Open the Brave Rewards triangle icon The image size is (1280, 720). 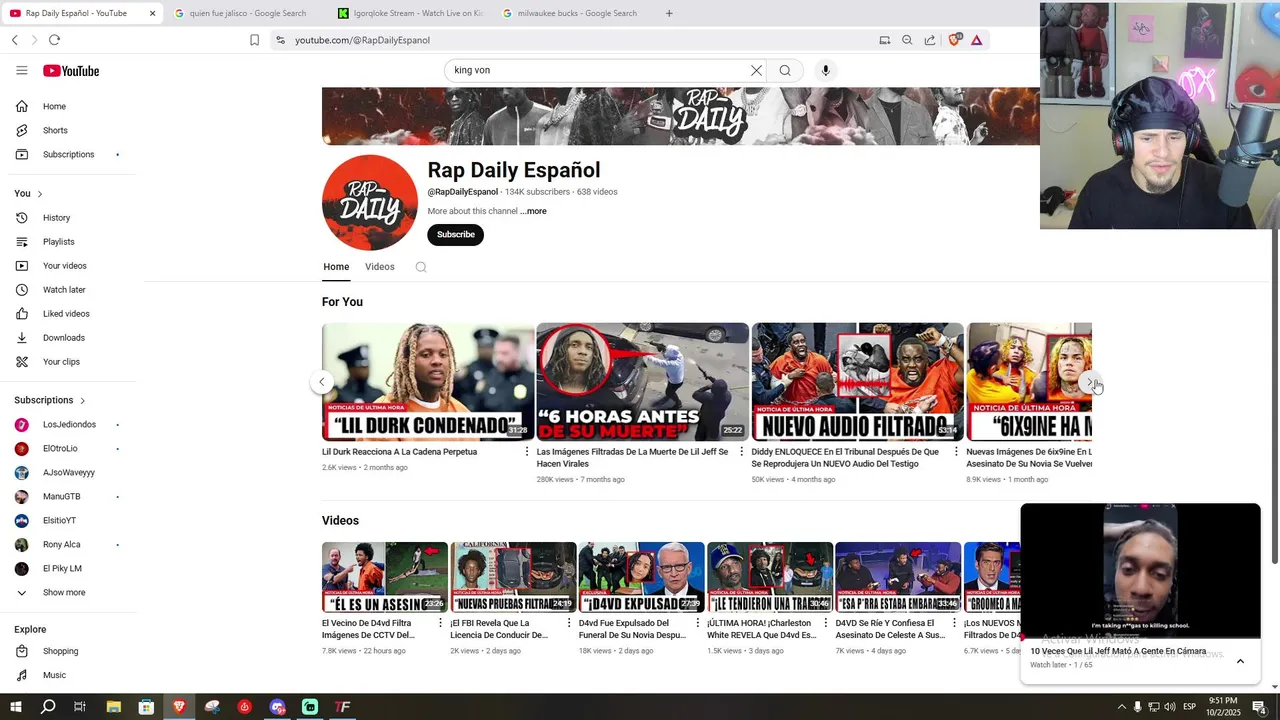click(976, 40)
